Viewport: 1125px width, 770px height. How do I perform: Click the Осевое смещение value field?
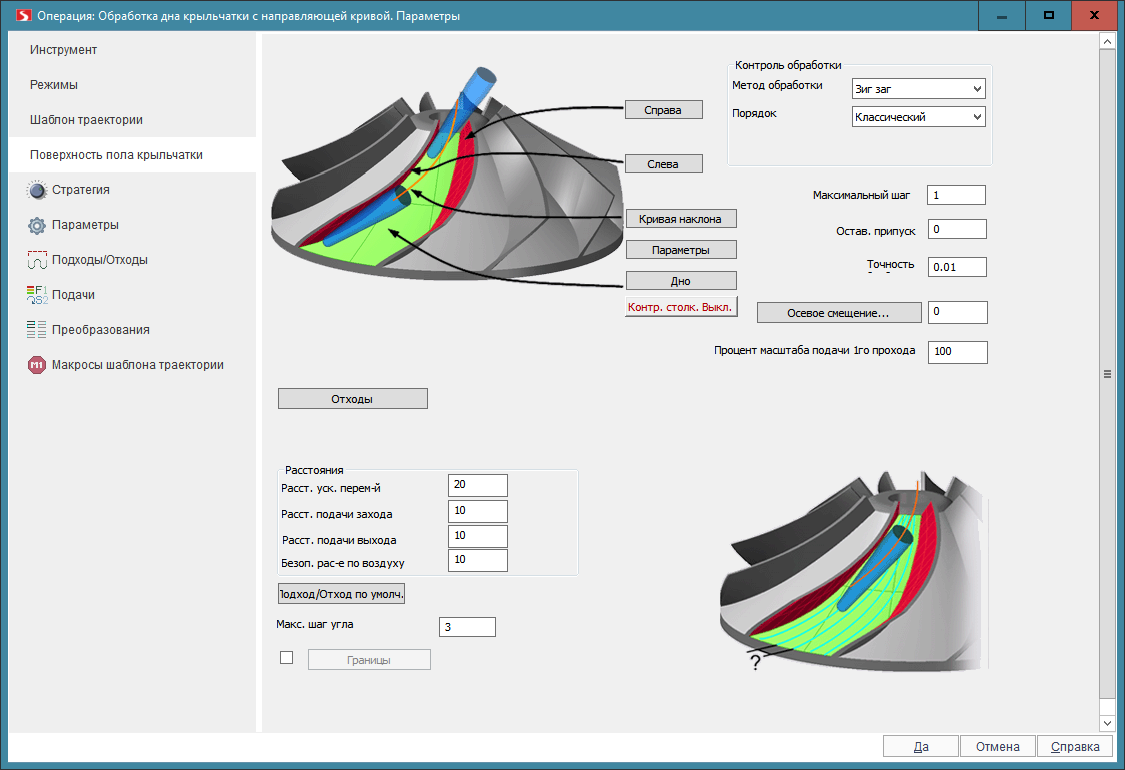click(957, 312)
